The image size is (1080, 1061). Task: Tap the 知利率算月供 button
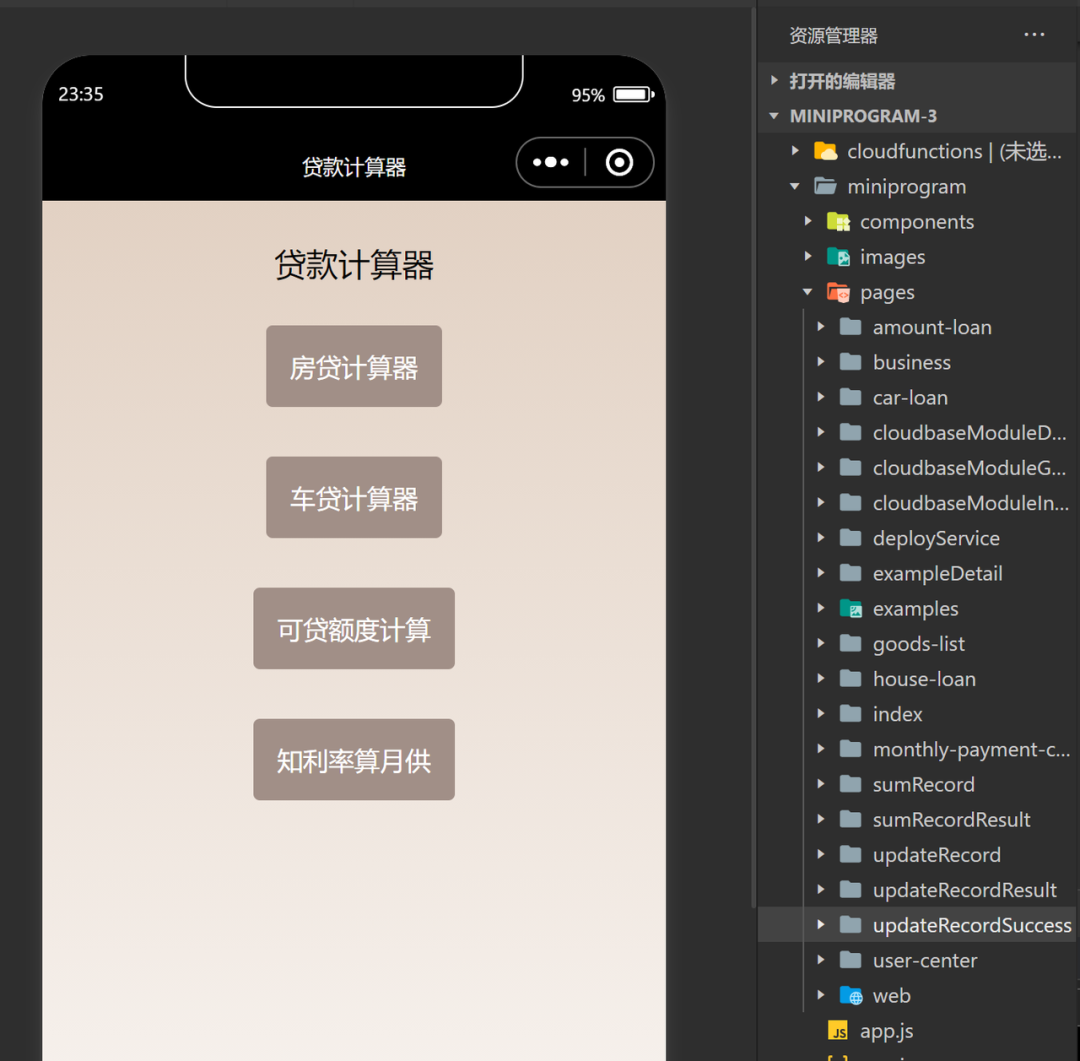click(x=353, y=759)
